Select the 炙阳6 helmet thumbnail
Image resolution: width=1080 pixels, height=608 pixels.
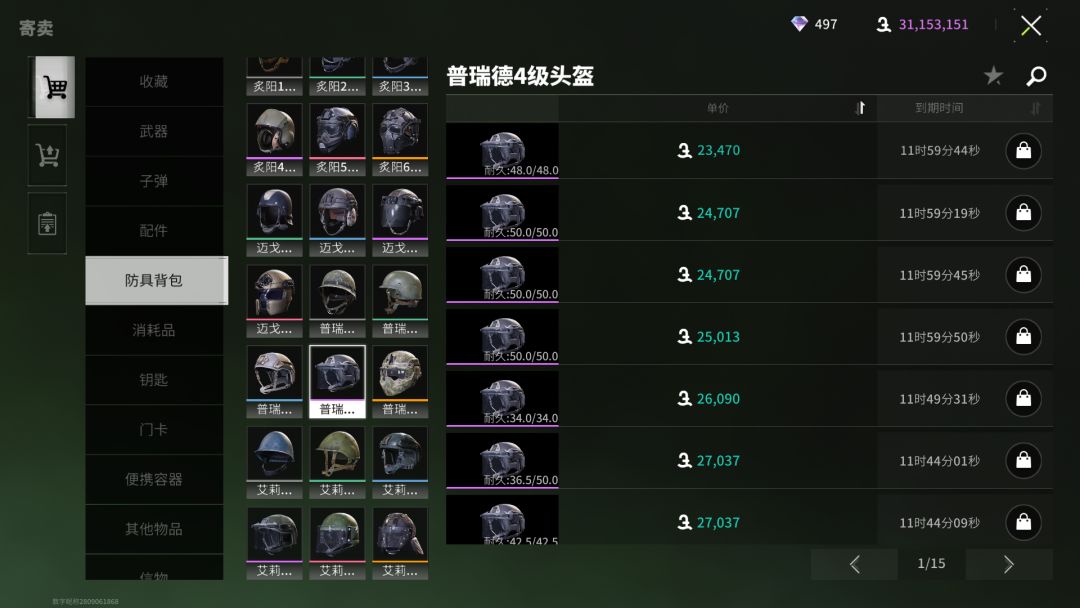click(x=400, y=139)
